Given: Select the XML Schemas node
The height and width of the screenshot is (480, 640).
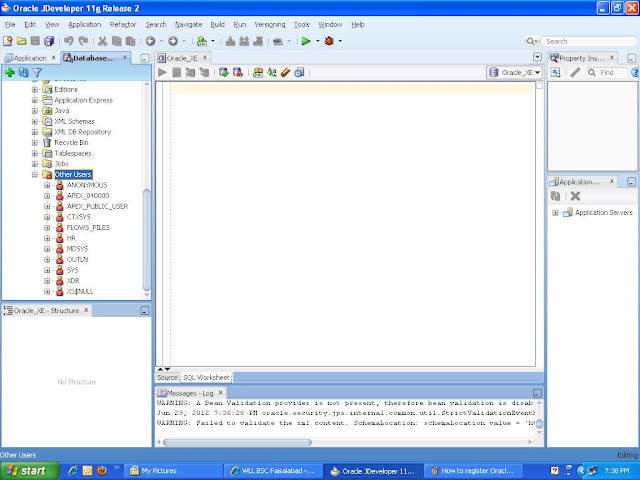Looking at the screenshot, I should (x=74, y=122).
